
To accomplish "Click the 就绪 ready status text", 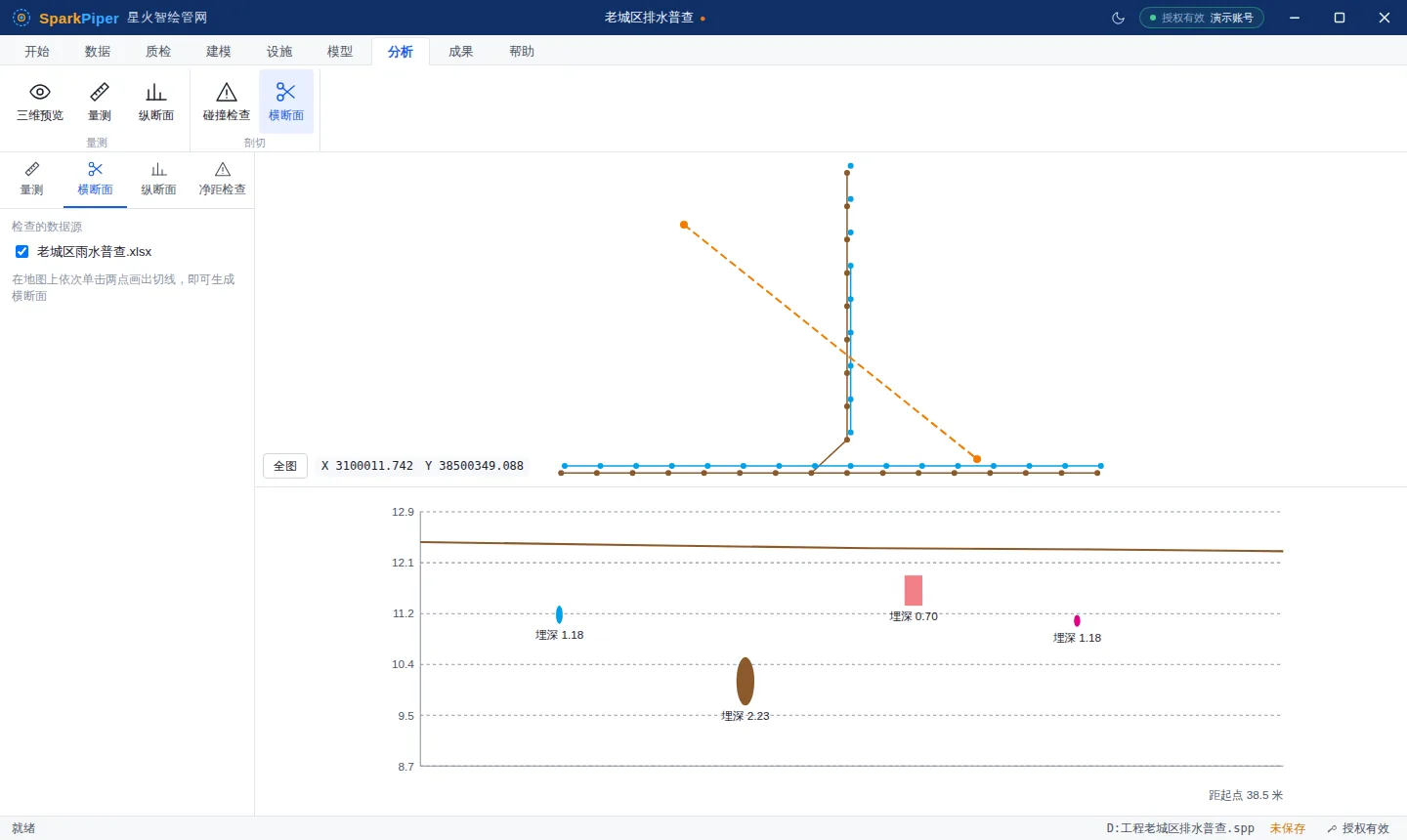I will point(23,828).
